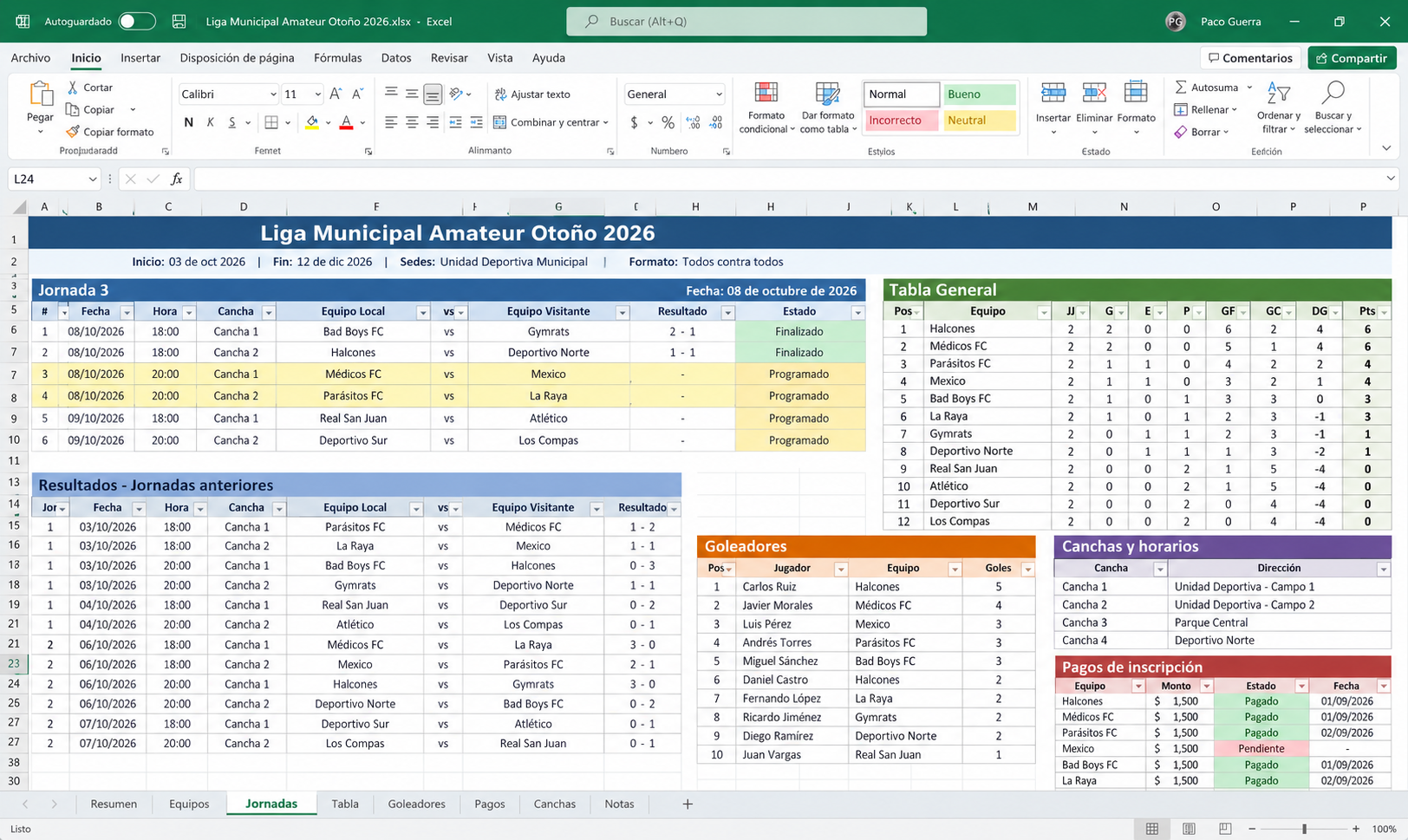1408x840 pixels.
Task: Select cell with Carlos Ruiz in Goleadores
Action: (791, 587)
